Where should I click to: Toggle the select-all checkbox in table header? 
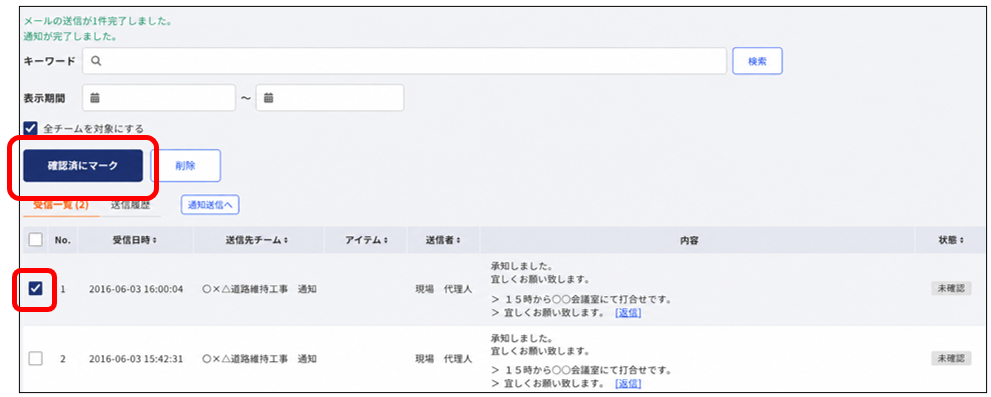tap(36, 240)
